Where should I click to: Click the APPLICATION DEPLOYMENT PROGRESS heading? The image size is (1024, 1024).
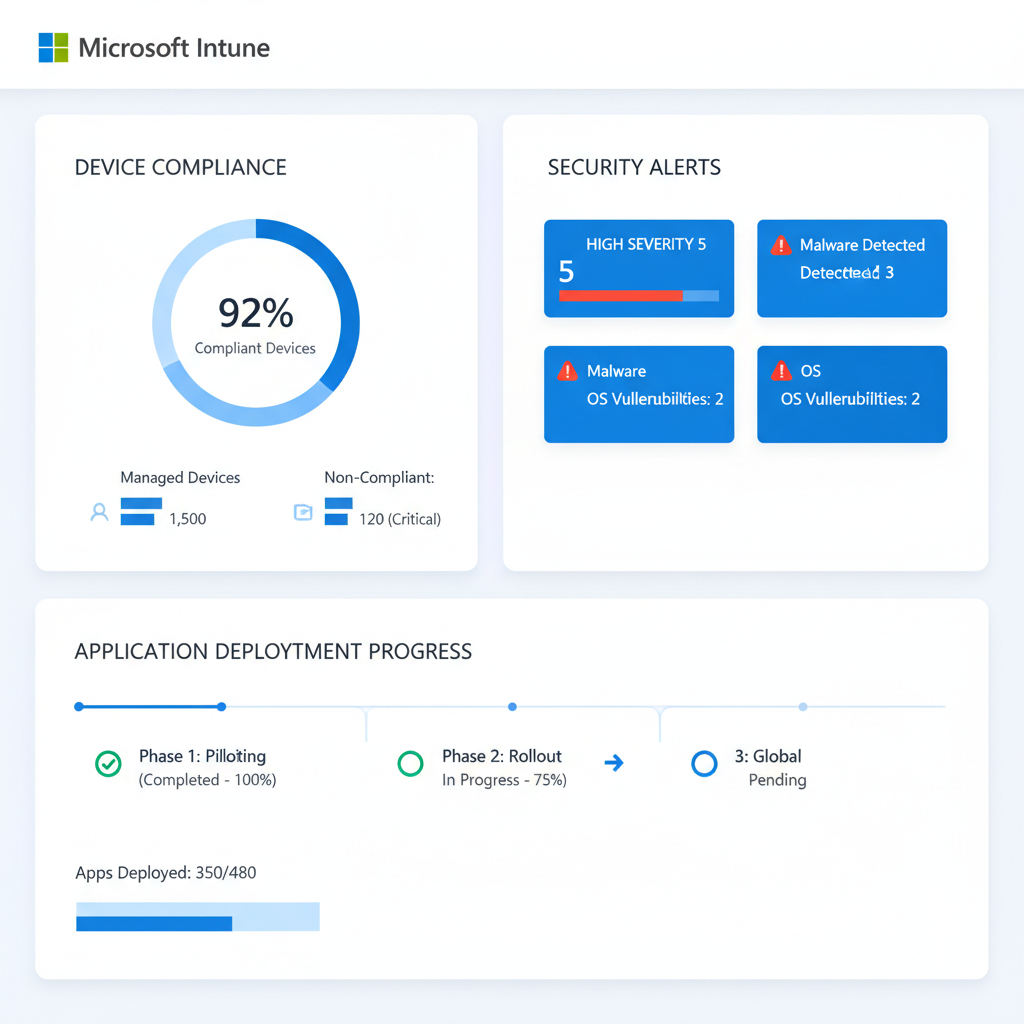(x=273, y=652)
